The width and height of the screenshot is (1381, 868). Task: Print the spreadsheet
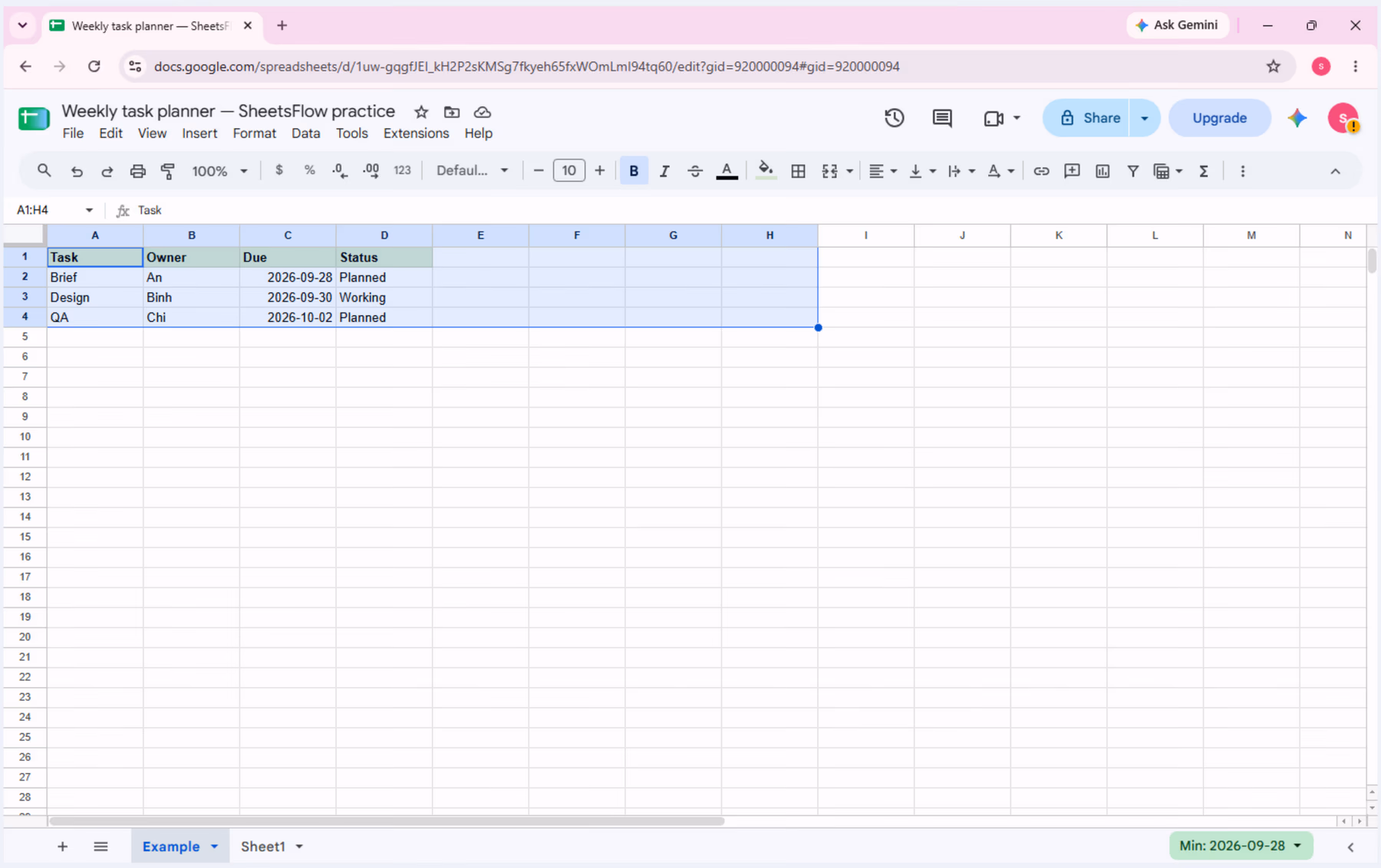pos(137,171)
